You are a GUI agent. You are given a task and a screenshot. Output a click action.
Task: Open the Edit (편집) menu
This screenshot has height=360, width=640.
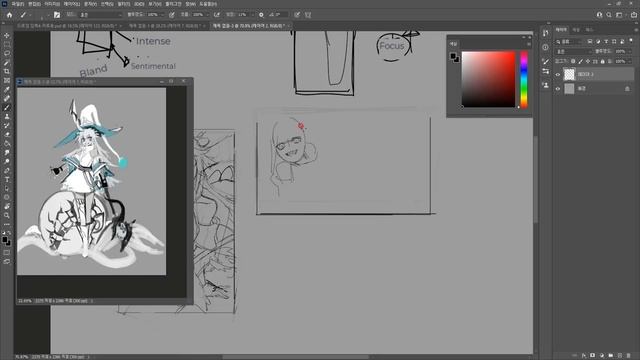point(34,4)
